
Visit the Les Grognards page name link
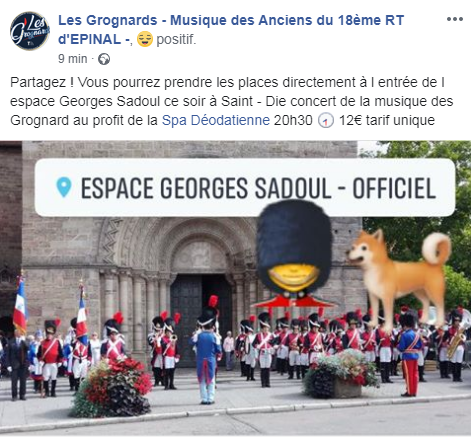click(x=231, y=30)
